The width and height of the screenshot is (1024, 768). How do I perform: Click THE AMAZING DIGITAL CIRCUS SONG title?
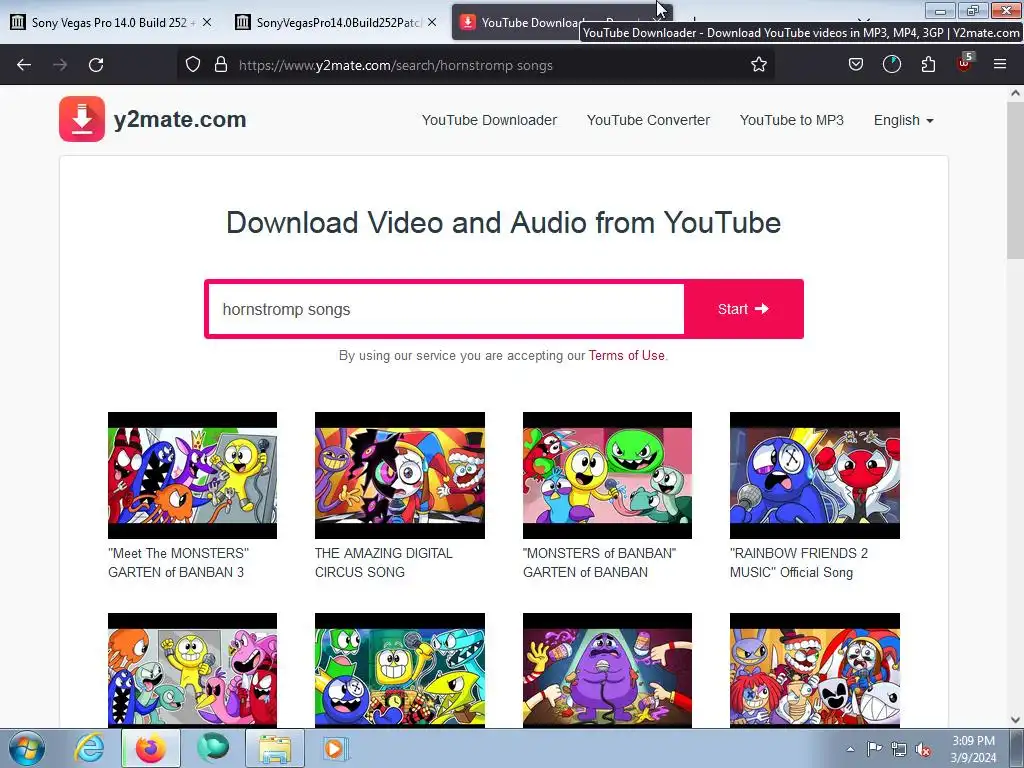383,562
